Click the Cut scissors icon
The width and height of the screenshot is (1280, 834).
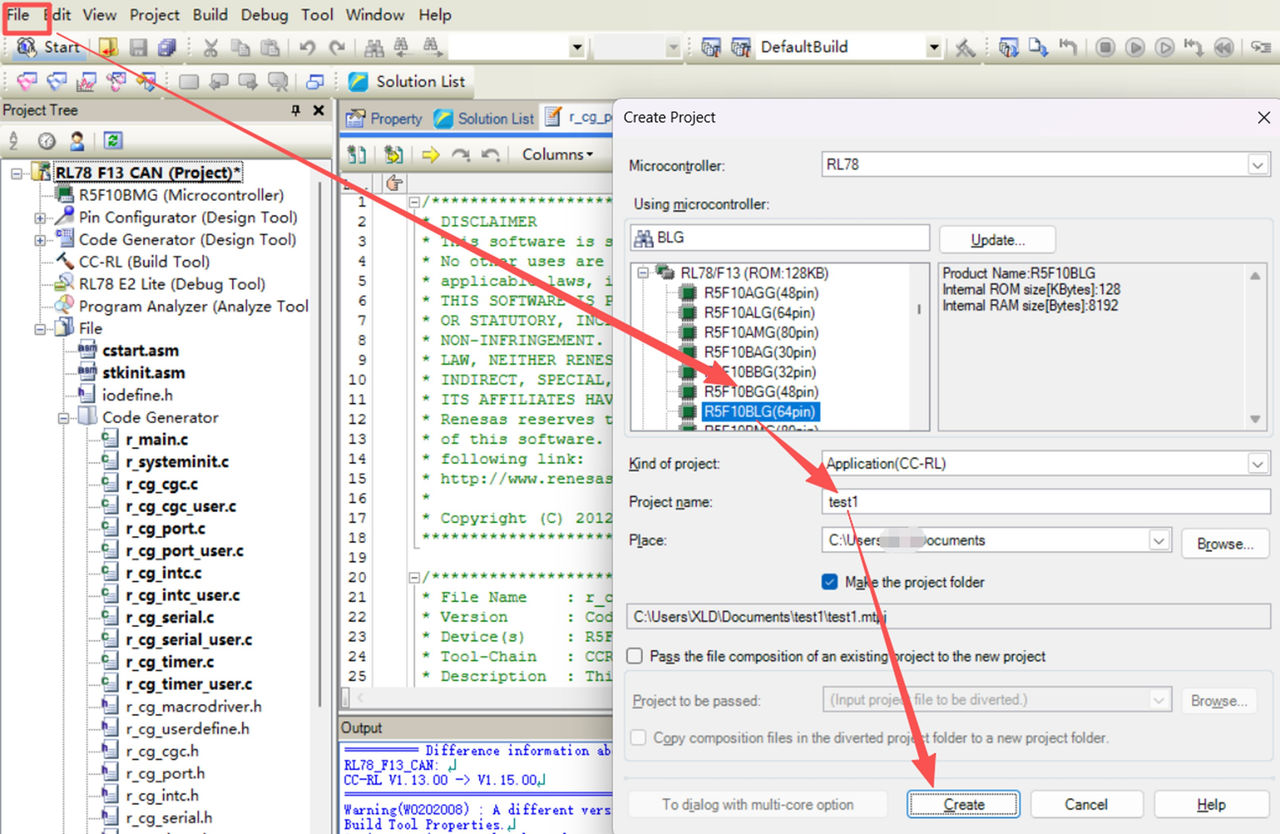point(211,47)
